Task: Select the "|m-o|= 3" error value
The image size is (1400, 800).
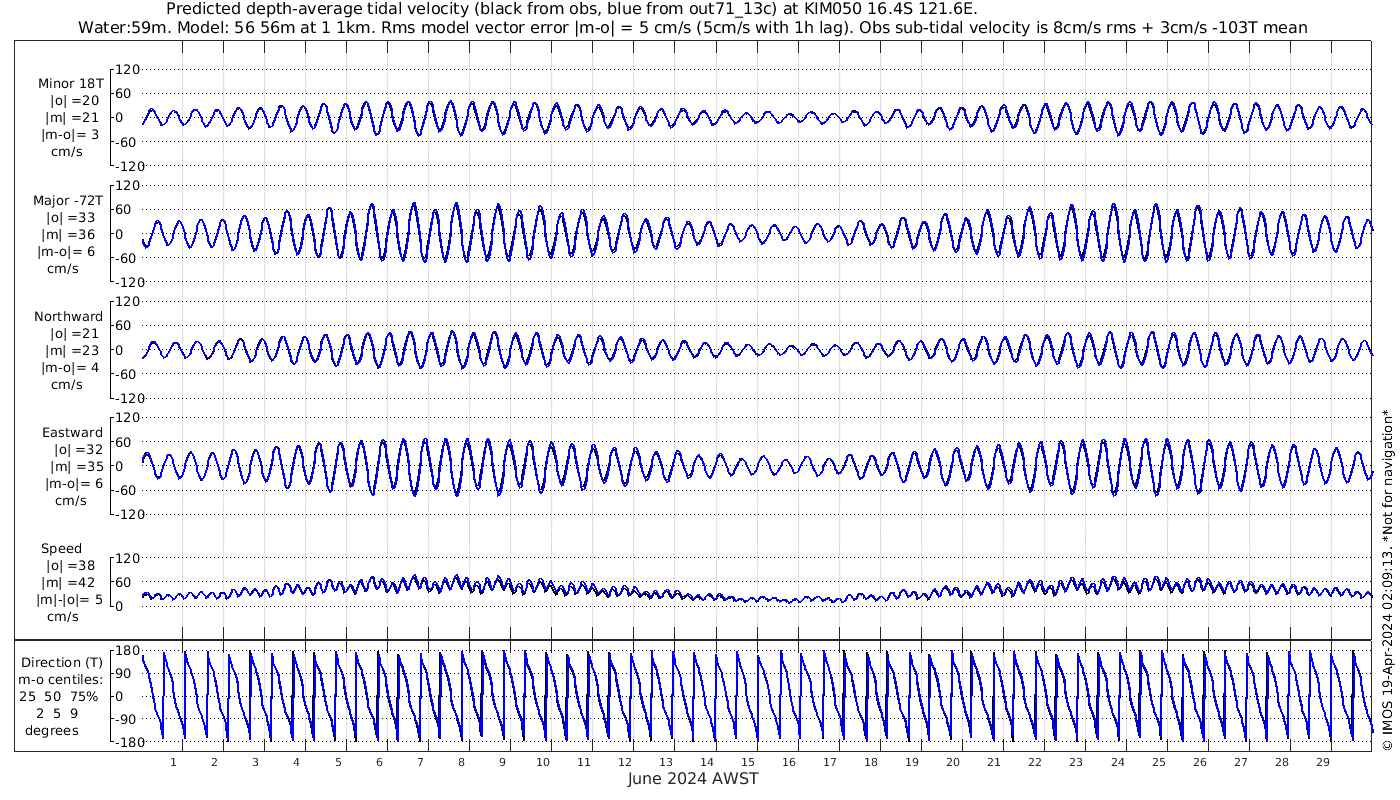Action: coord(70,134)
